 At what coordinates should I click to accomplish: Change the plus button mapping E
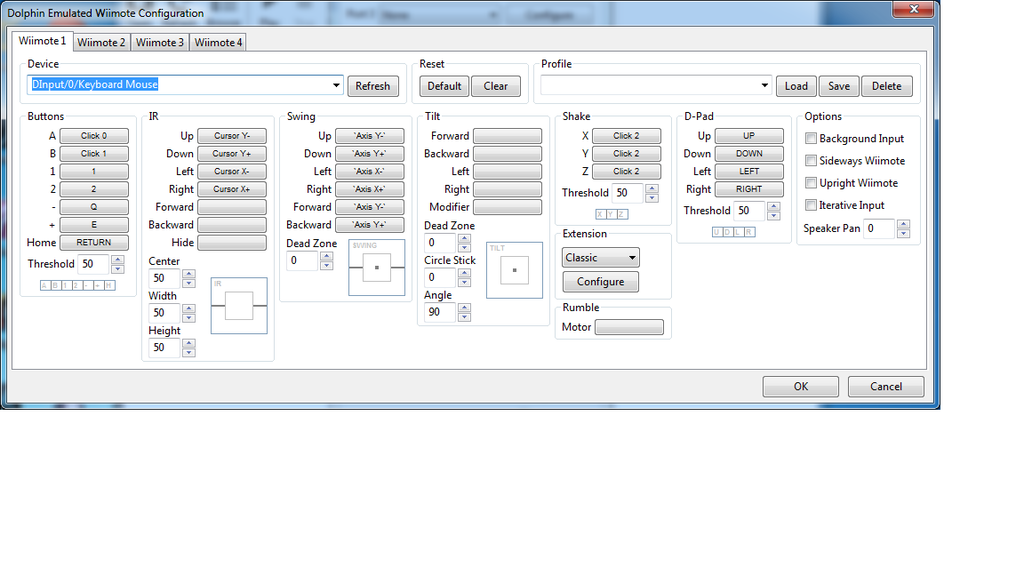point(94,225)
